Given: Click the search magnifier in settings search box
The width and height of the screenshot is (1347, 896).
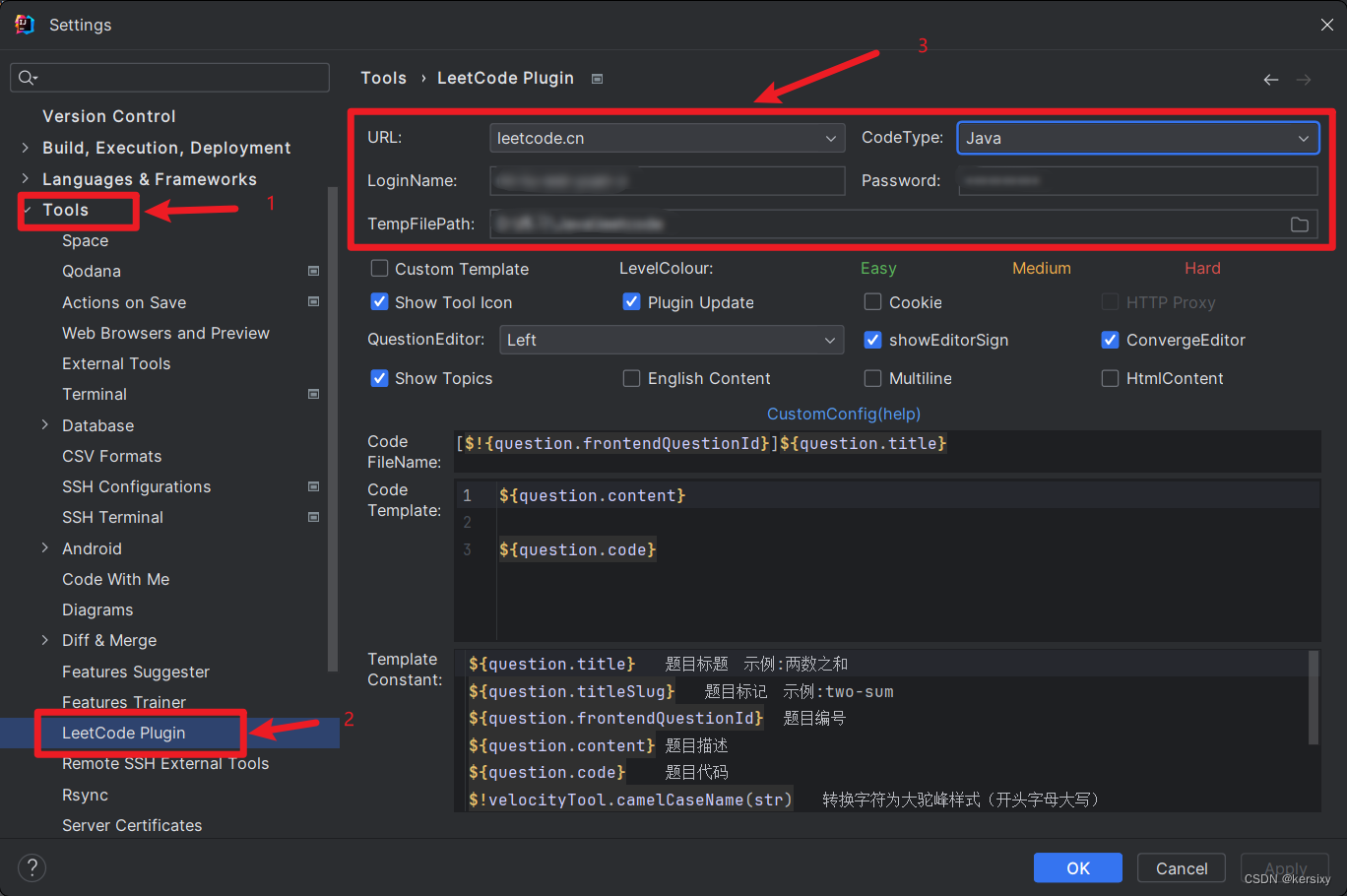Looking at the screenshot, I should click(27, 77).
